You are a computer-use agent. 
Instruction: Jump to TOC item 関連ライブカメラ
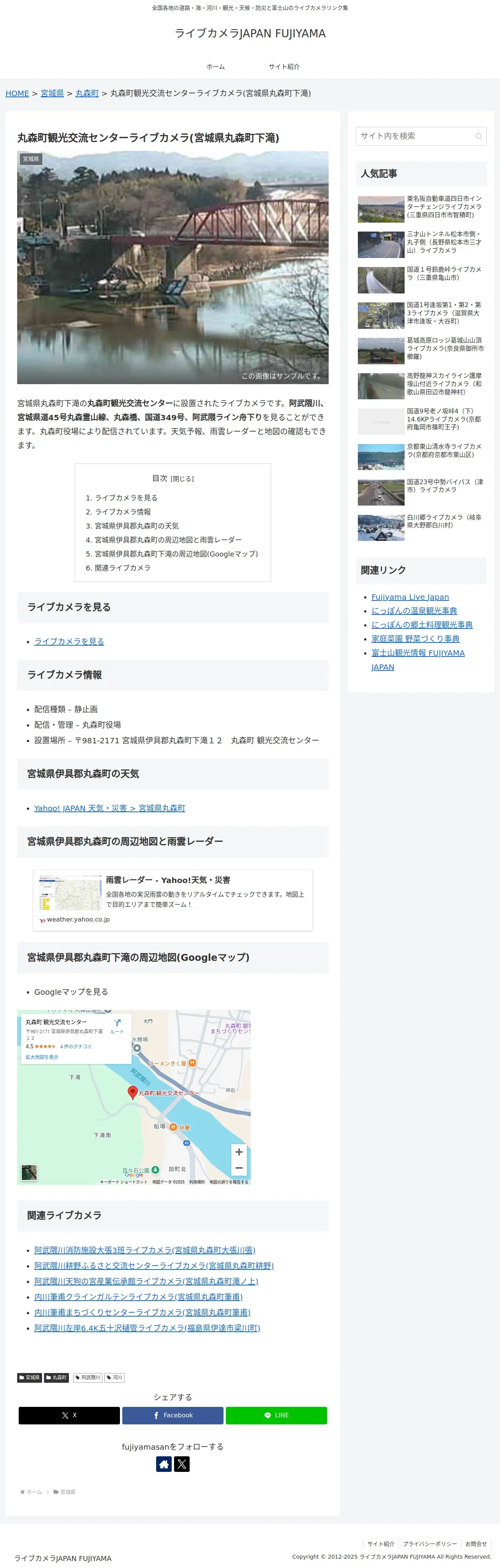[122, 568]
